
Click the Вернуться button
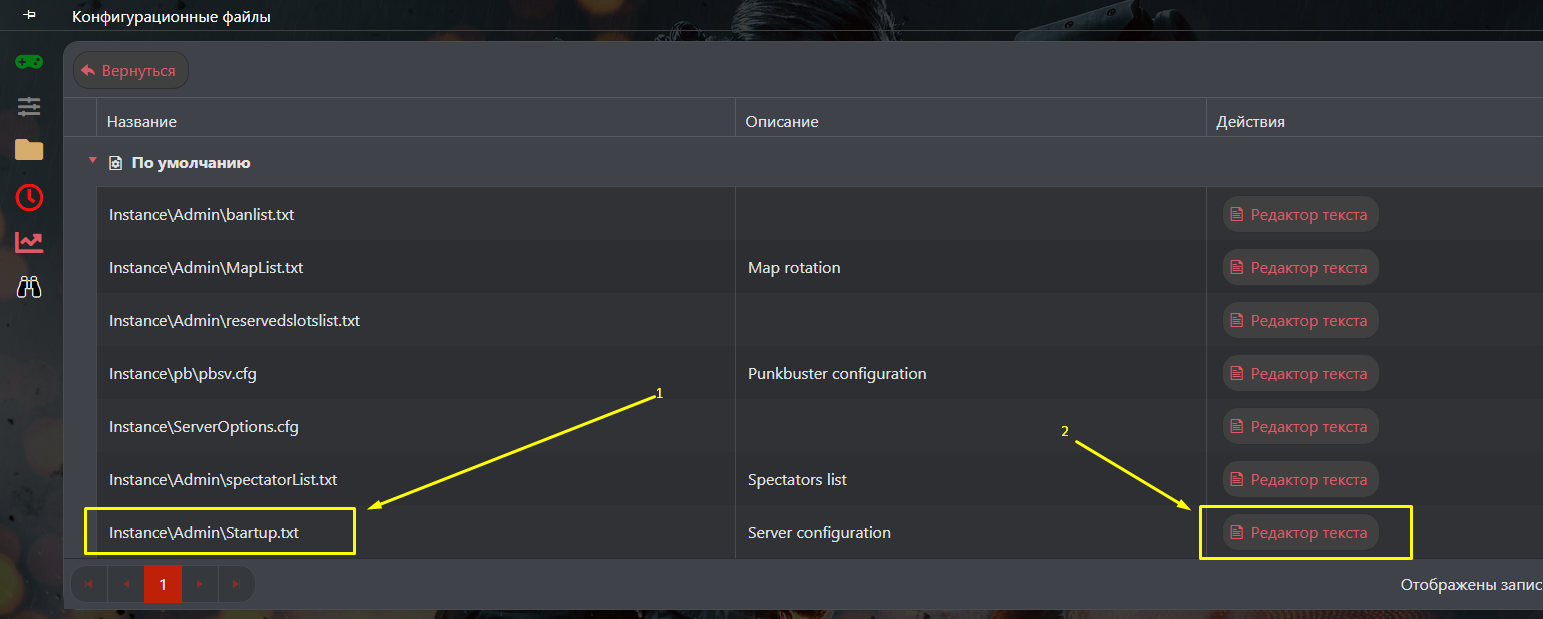[130, 70]
